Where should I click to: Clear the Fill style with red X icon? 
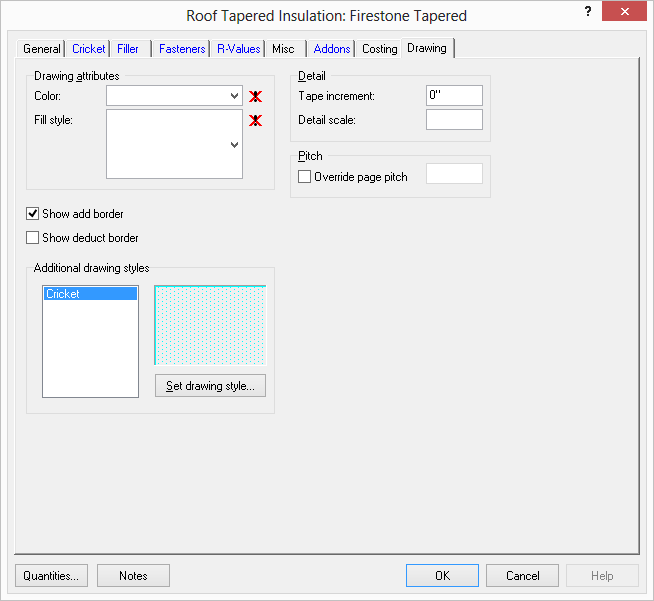[x=256, y=121]
